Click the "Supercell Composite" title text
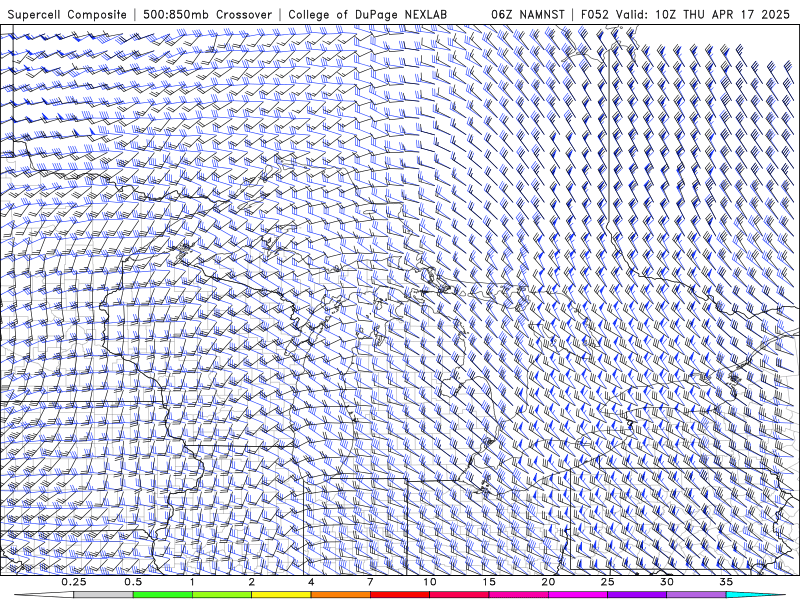This screenshot has height=600, width=800. (67, 14)
